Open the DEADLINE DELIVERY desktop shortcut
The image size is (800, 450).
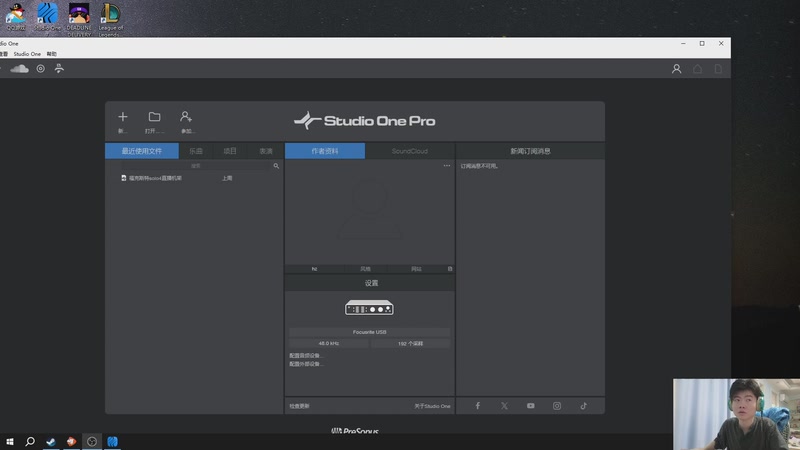79,18
